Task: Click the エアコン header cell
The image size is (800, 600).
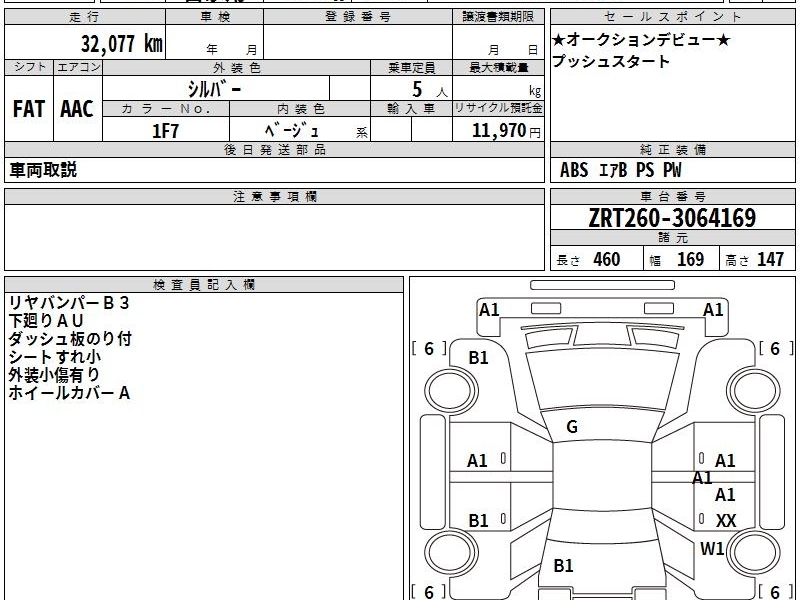Action: (x=78, y=67)
